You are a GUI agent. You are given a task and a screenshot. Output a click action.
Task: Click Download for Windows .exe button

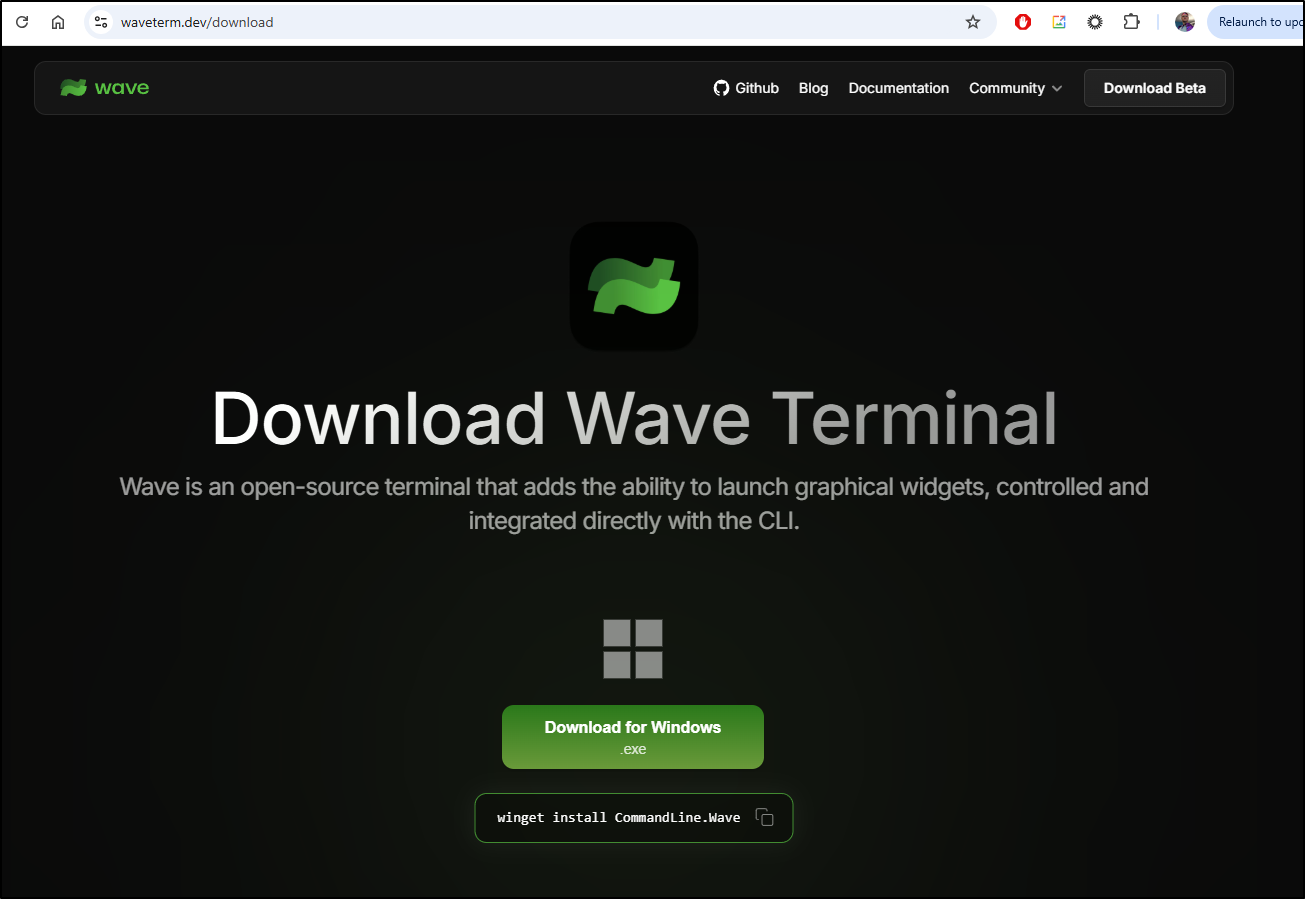[x=633, y=737]
